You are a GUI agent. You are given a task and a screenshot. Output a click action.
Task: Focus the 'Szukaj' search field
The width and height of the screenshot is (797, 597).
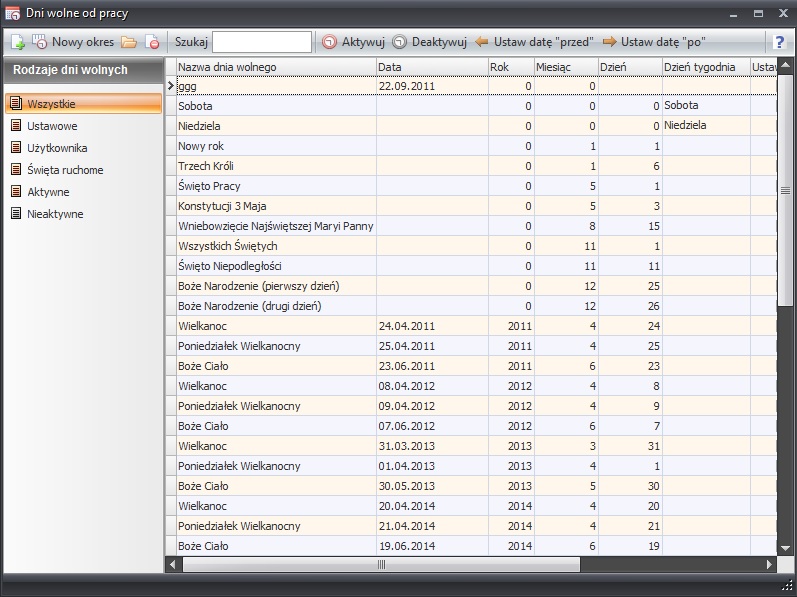click(261, 42)
